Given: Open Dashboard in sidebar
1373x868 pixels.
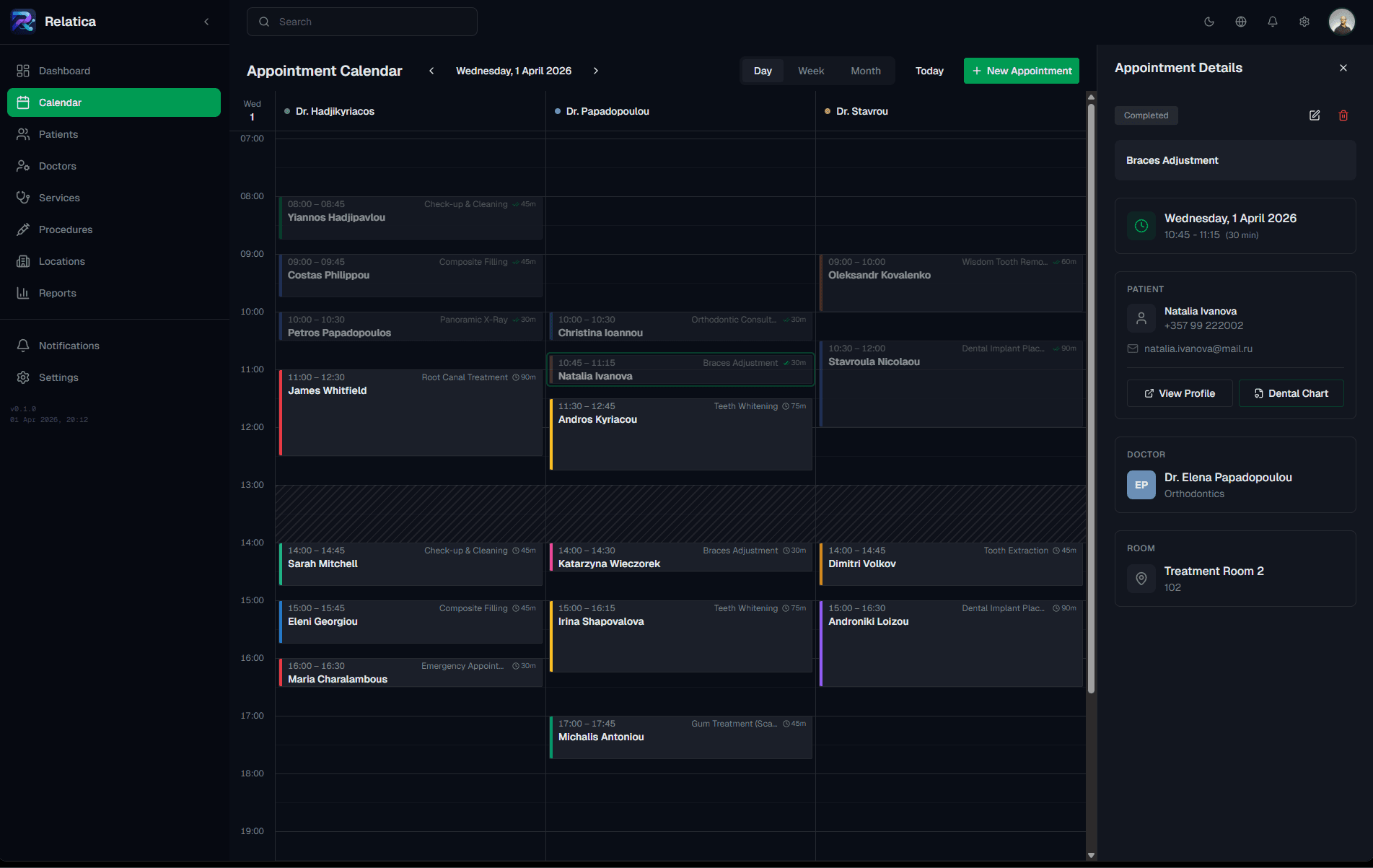Looking at the screenshot, I should (114, 71).
